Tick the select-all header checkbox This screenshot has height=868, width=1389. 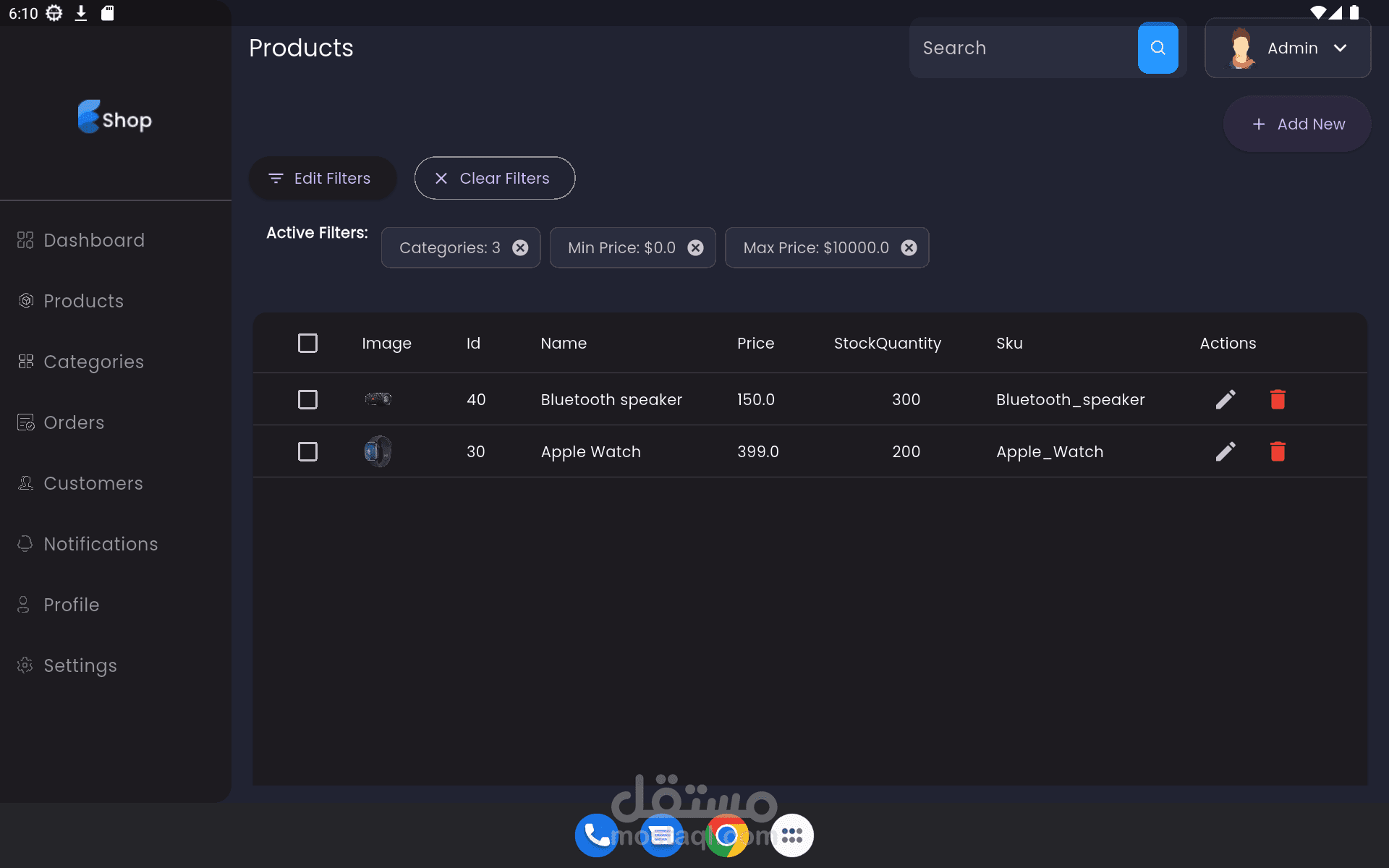[x=307, y=343]
